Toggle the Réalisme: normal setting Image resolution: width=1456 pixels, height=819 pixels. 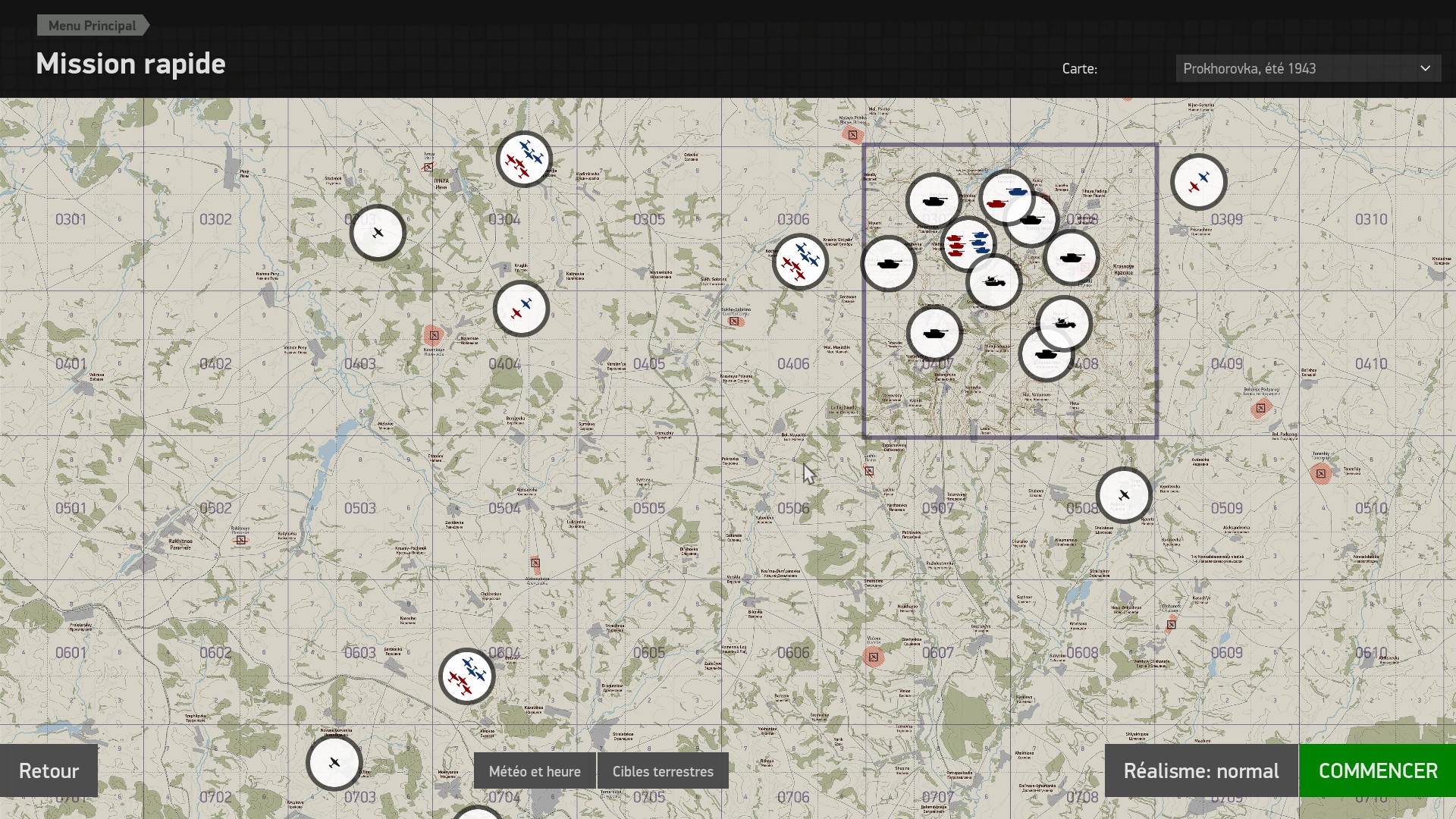(x=1201, y=770)
